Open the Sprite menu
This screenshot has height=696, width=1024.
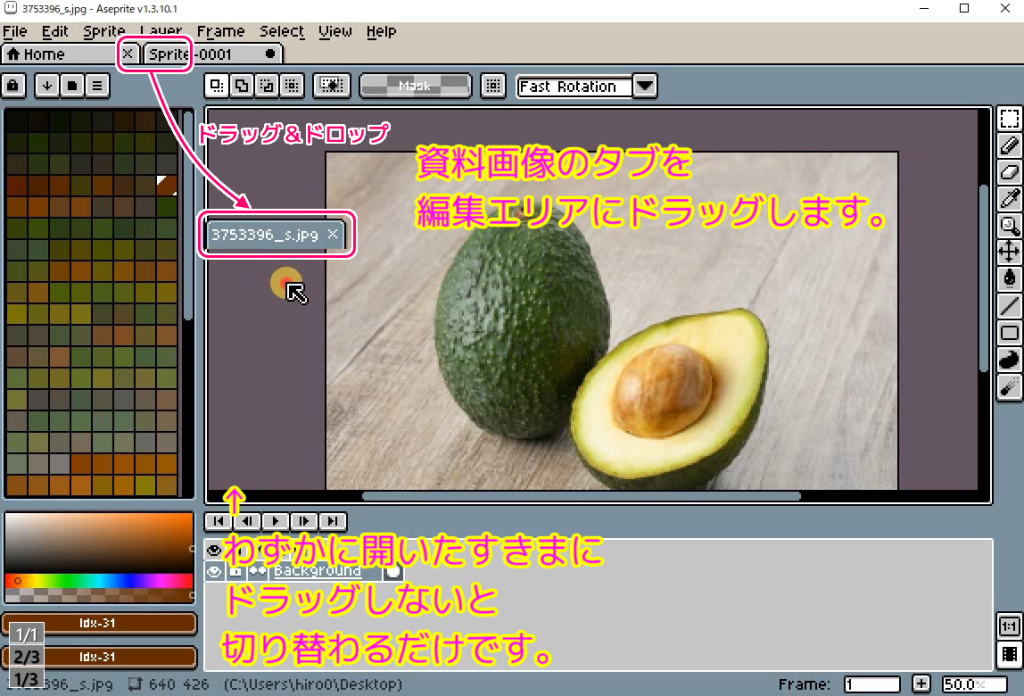pos(103,31)
